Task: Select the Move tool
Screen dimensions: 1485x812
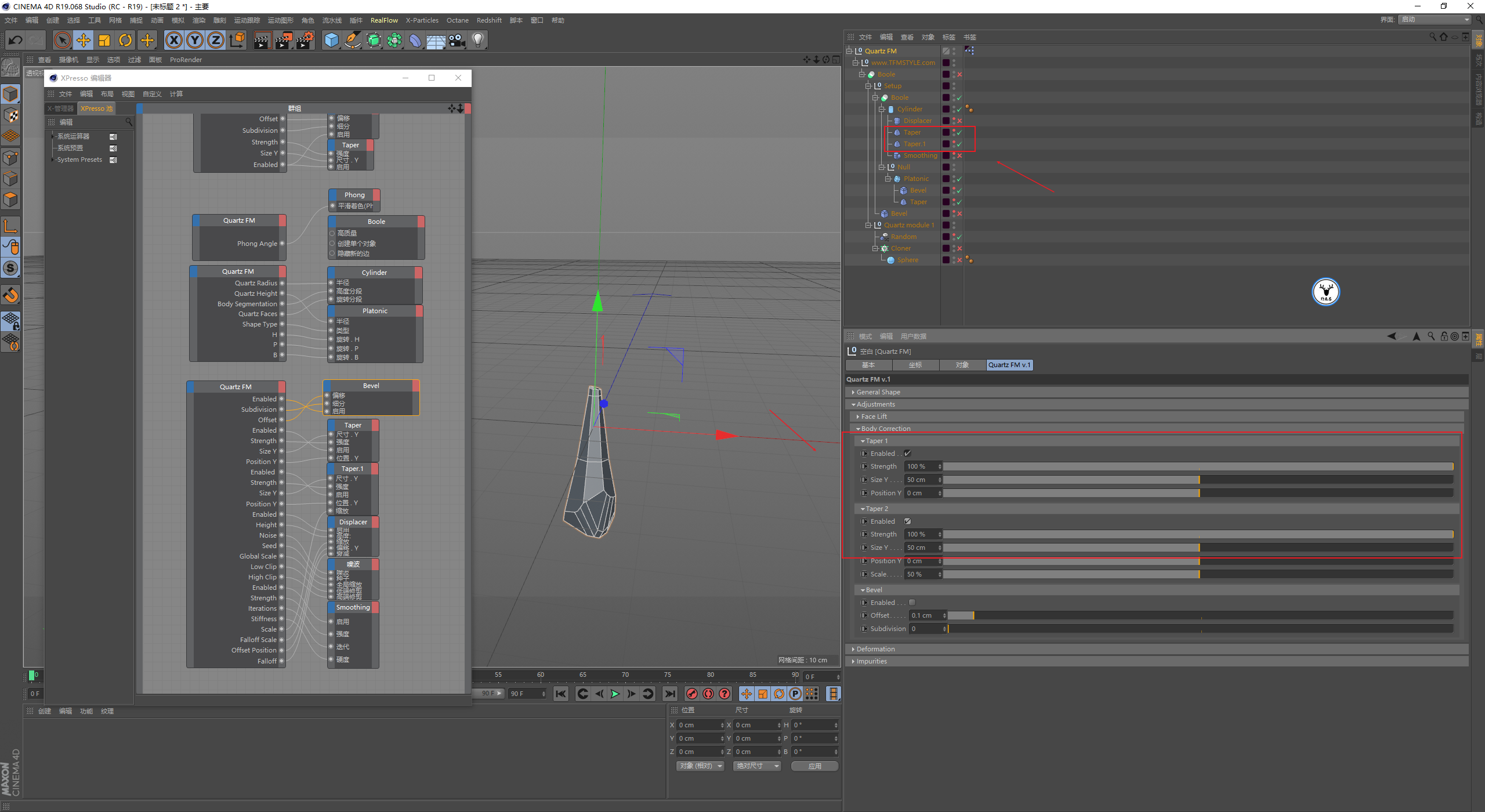Action: [84, 40]
